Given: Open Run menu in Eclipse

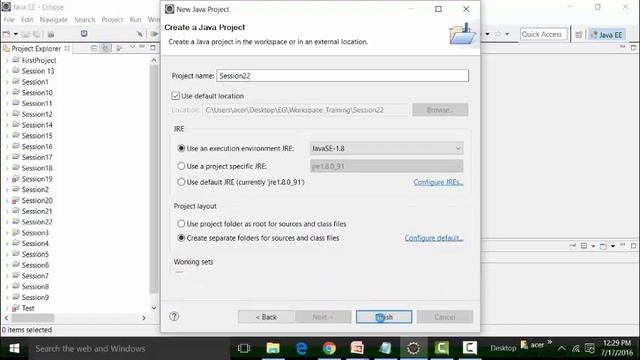Looking at the screenshot, I should (135, 20).
